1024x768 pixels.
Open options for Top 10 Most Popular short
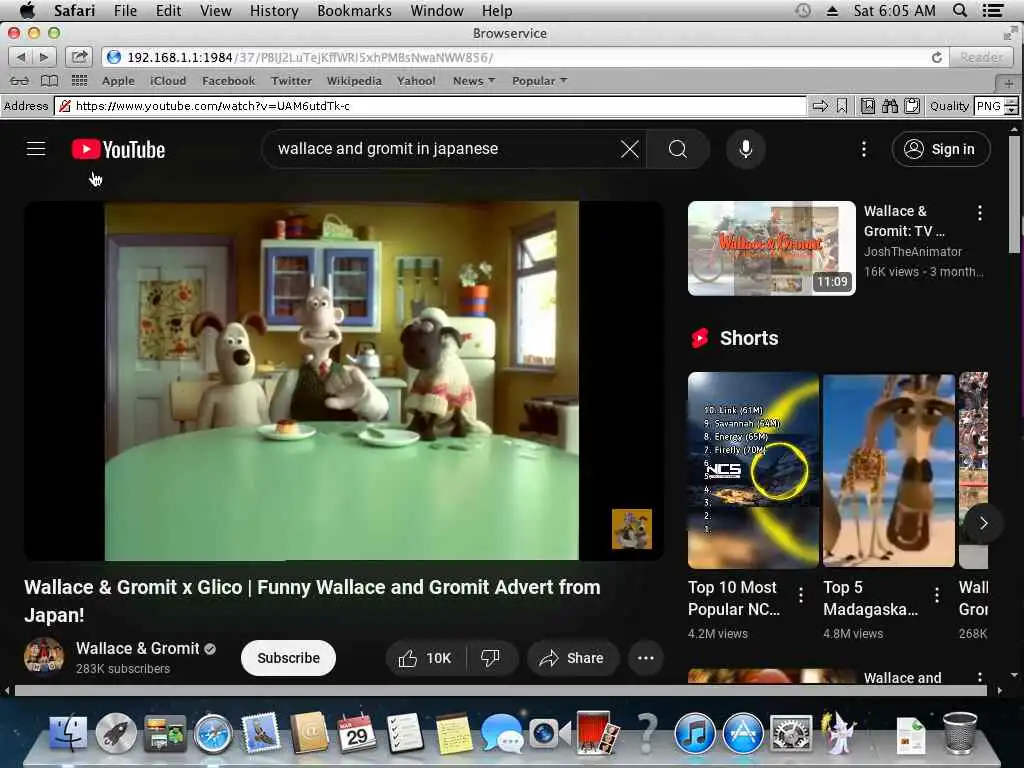(801, 594)
